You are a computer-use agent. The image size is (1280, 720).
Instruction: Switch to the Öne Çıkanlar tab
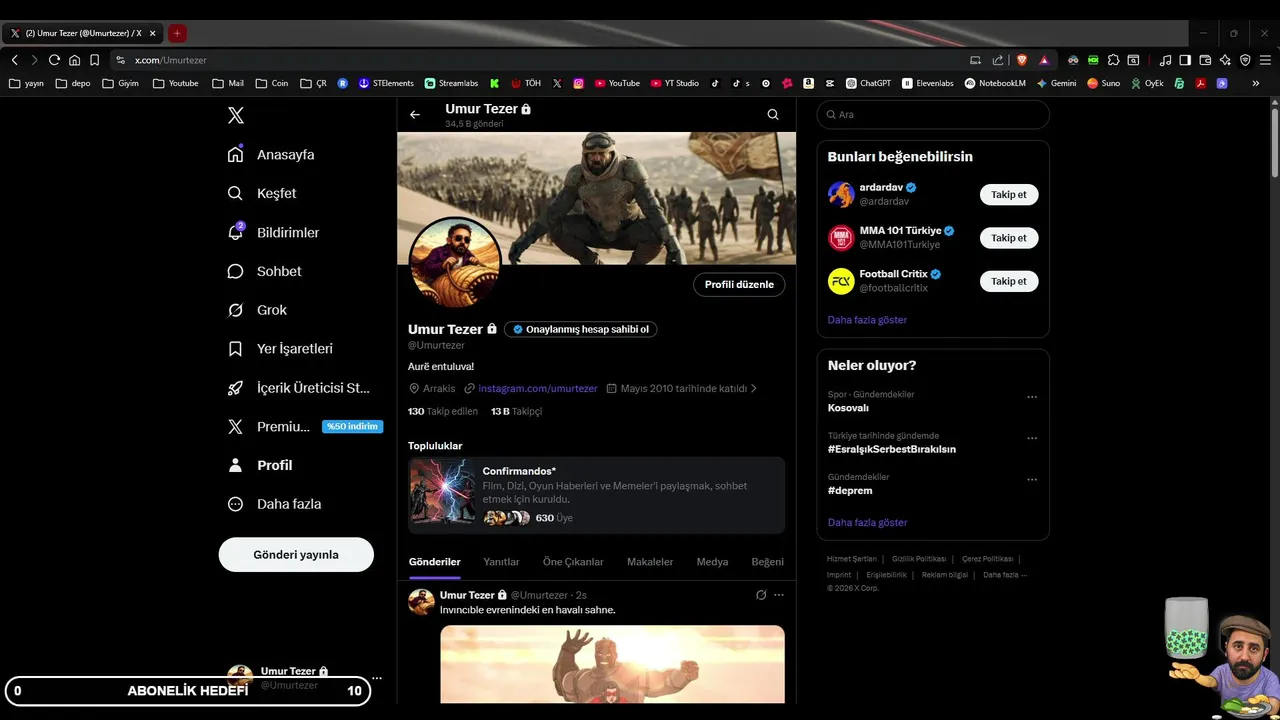(573, 562)
